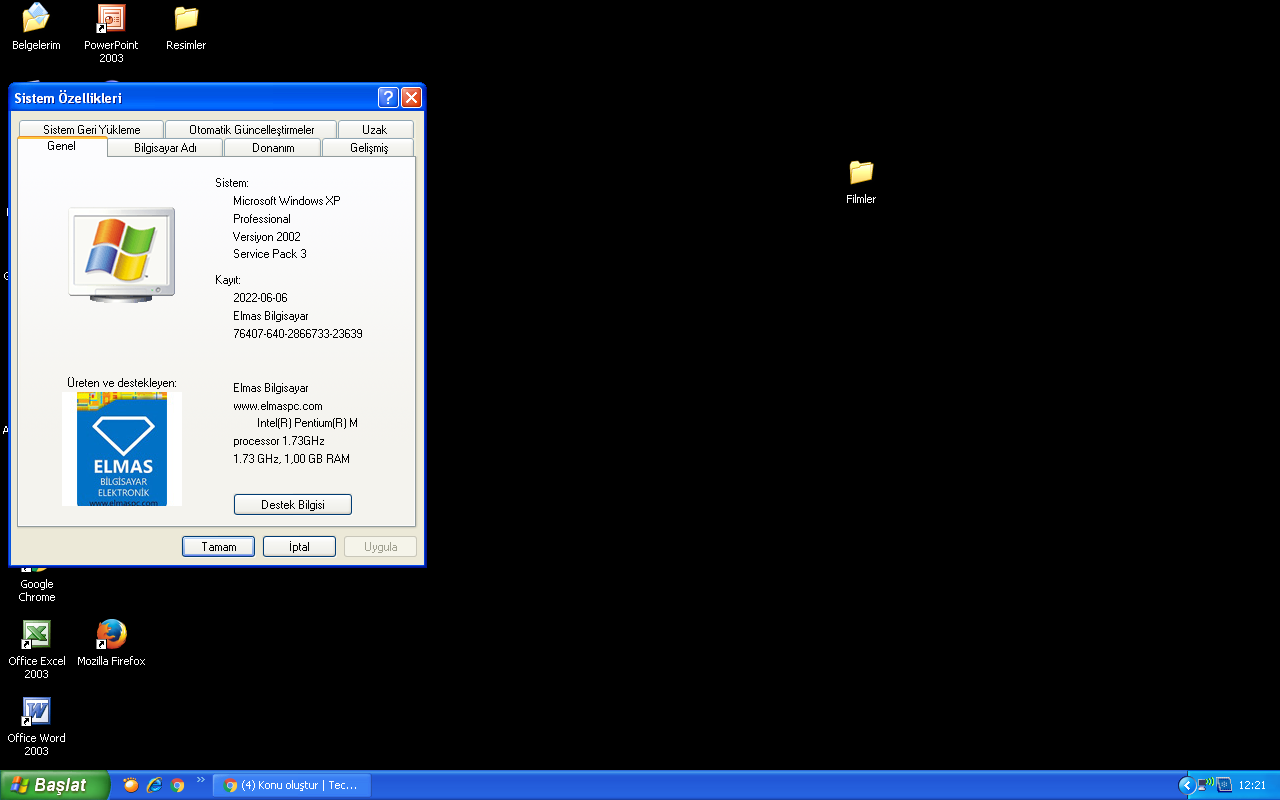This screenshot has height=800, width=1280.
Task: Click the blue chip tray icon
Action: point(1223,785)
